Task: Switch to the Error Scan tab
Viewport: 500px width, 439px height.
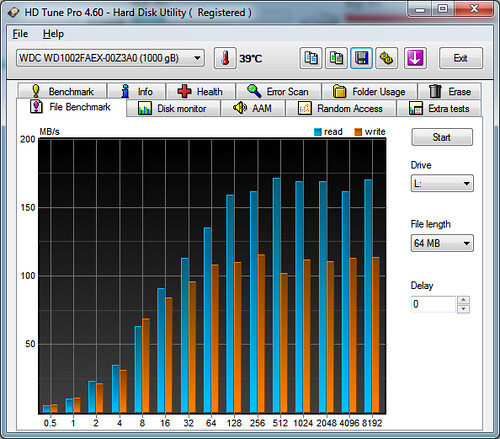Action: (279, 91)
